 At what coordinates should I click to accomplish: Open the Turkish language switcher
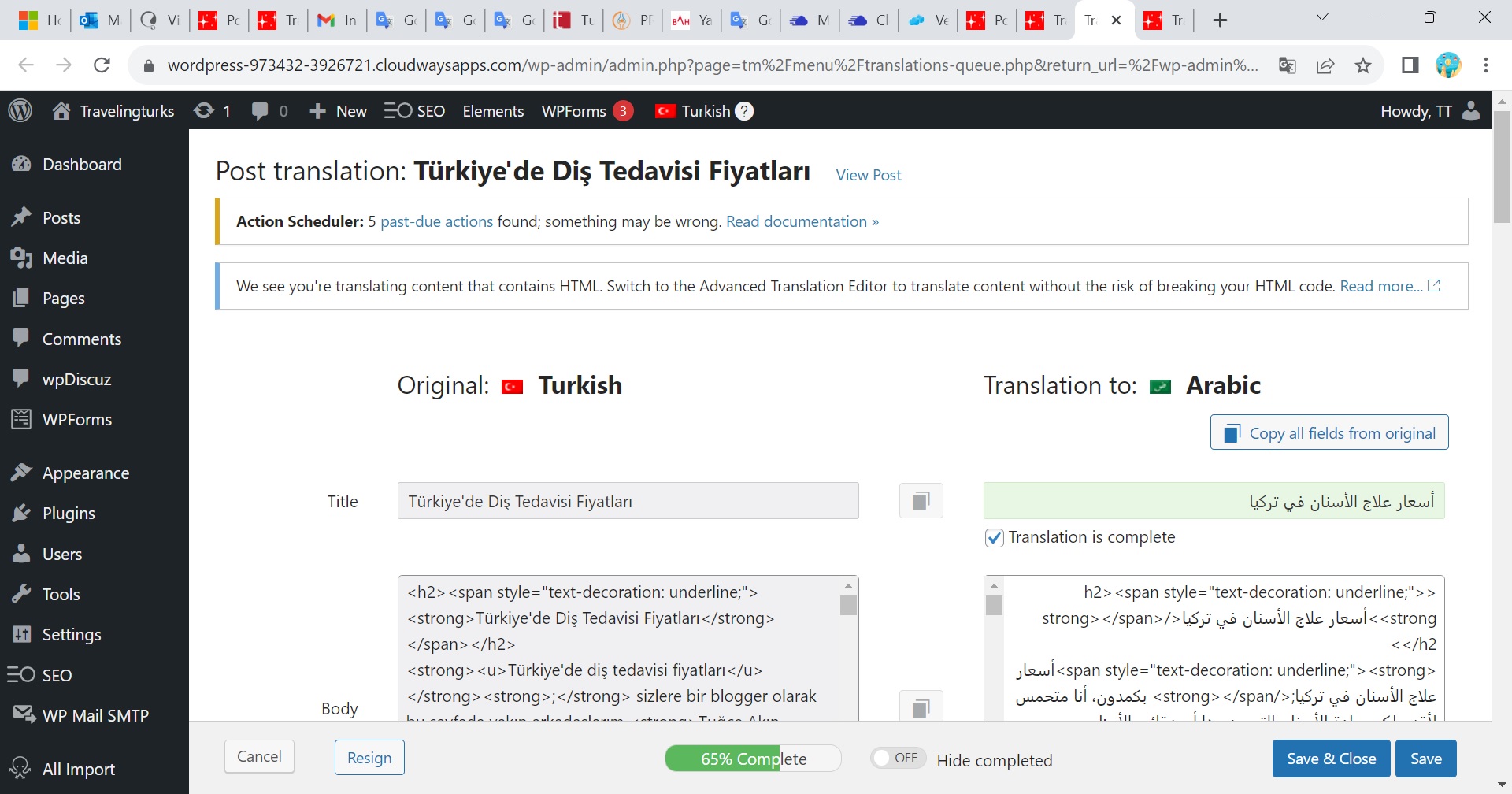tap(693, 111)
